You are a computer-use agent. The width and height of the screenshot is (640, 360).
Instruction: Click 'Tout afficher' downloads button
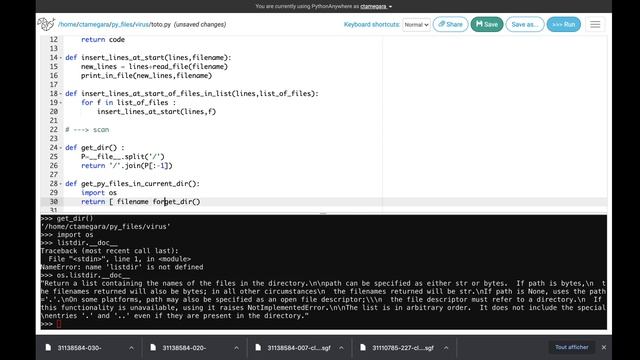[x=571, y=347]
